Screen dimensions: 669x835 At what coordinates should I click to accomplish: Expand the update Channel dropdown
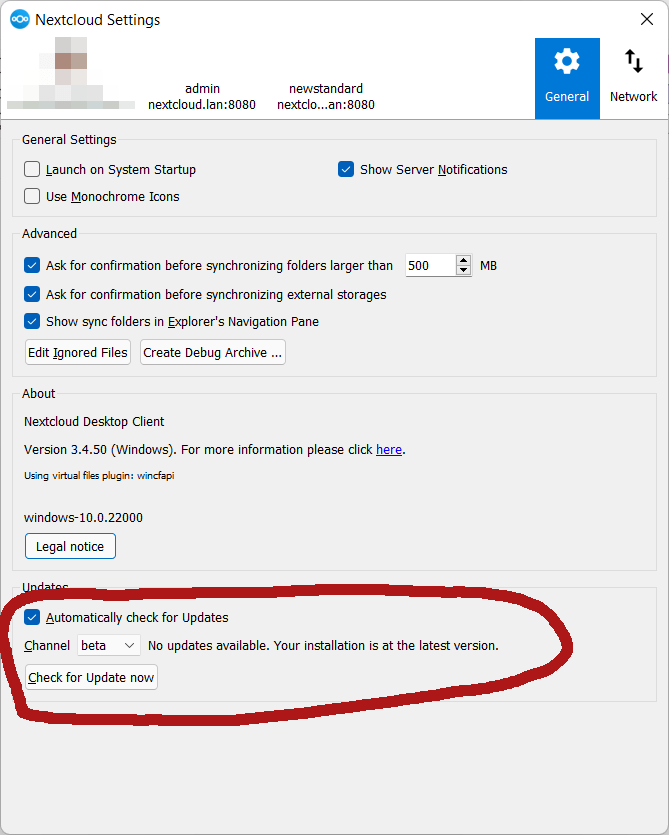109,645
